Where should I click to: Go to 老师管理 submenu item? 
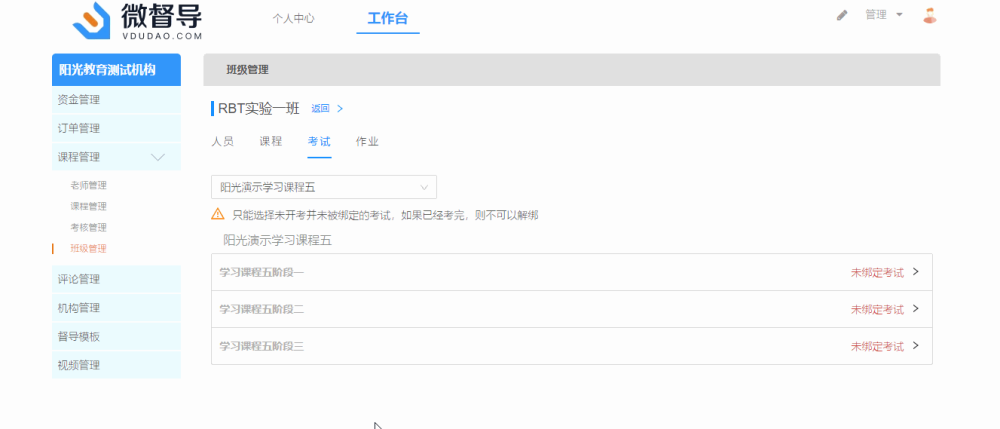[88, 185]
